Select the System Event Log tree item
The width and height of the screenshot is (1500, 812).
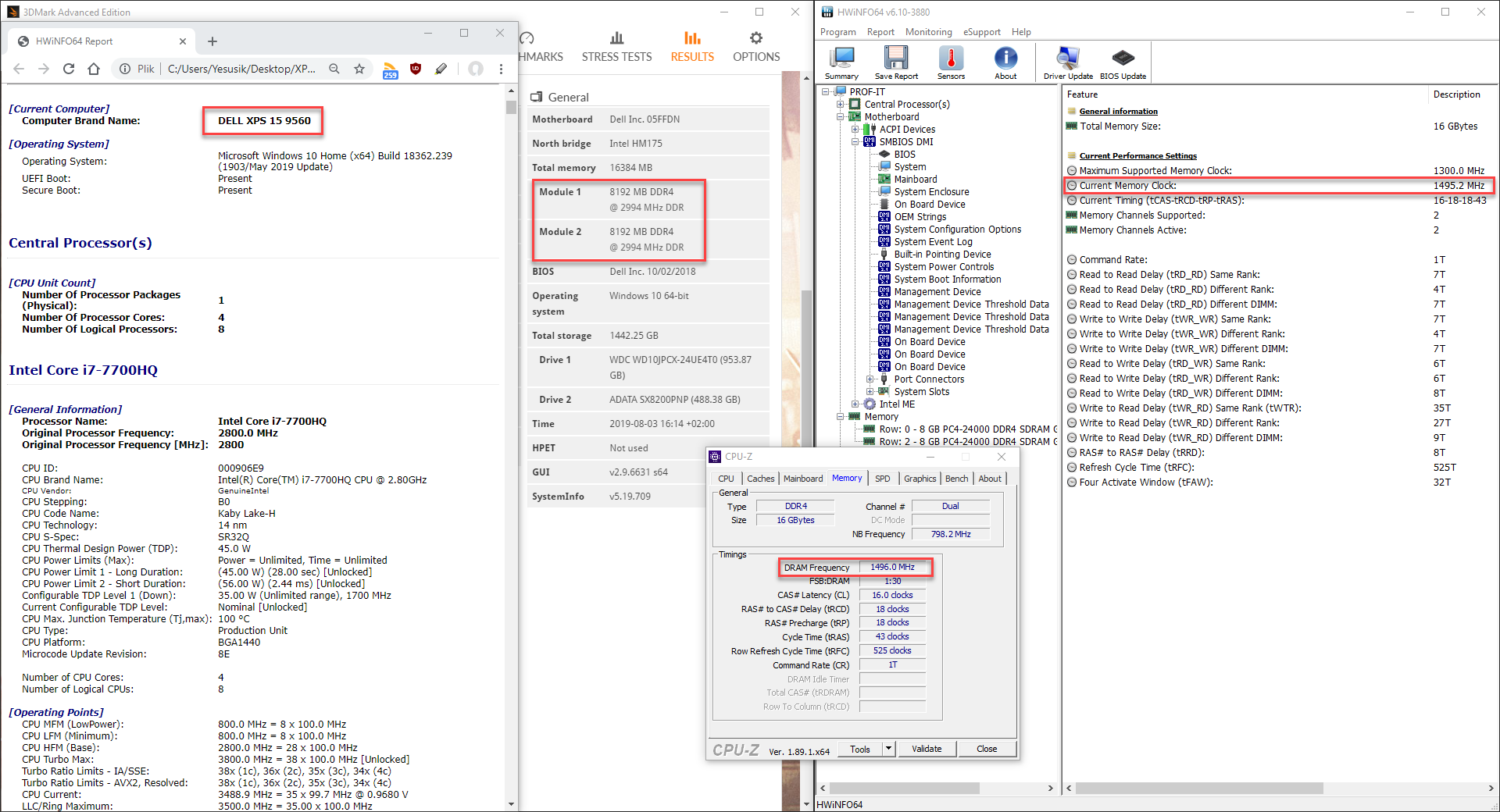[934, 242]
